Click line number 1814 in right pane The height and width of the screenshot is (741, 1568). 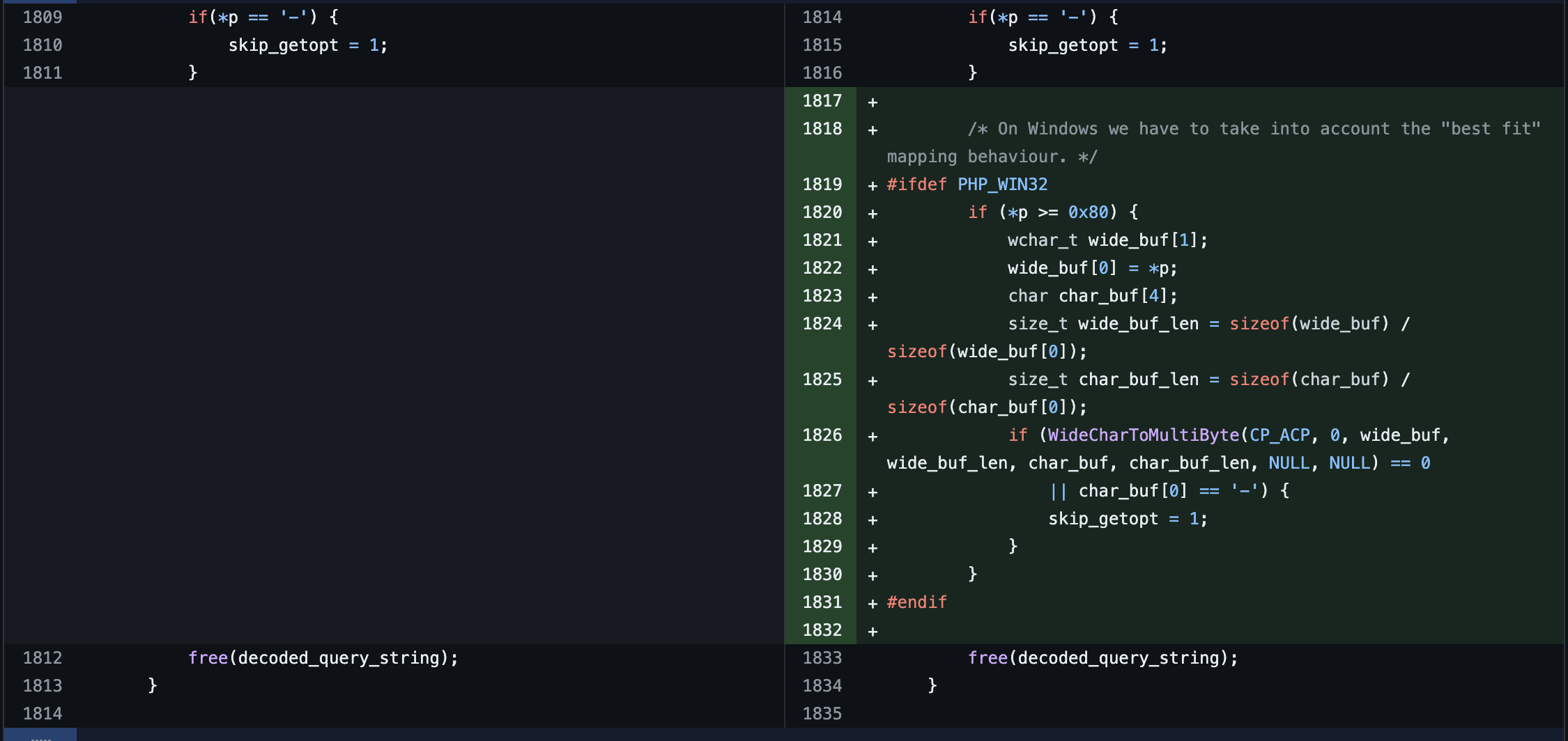822,17
